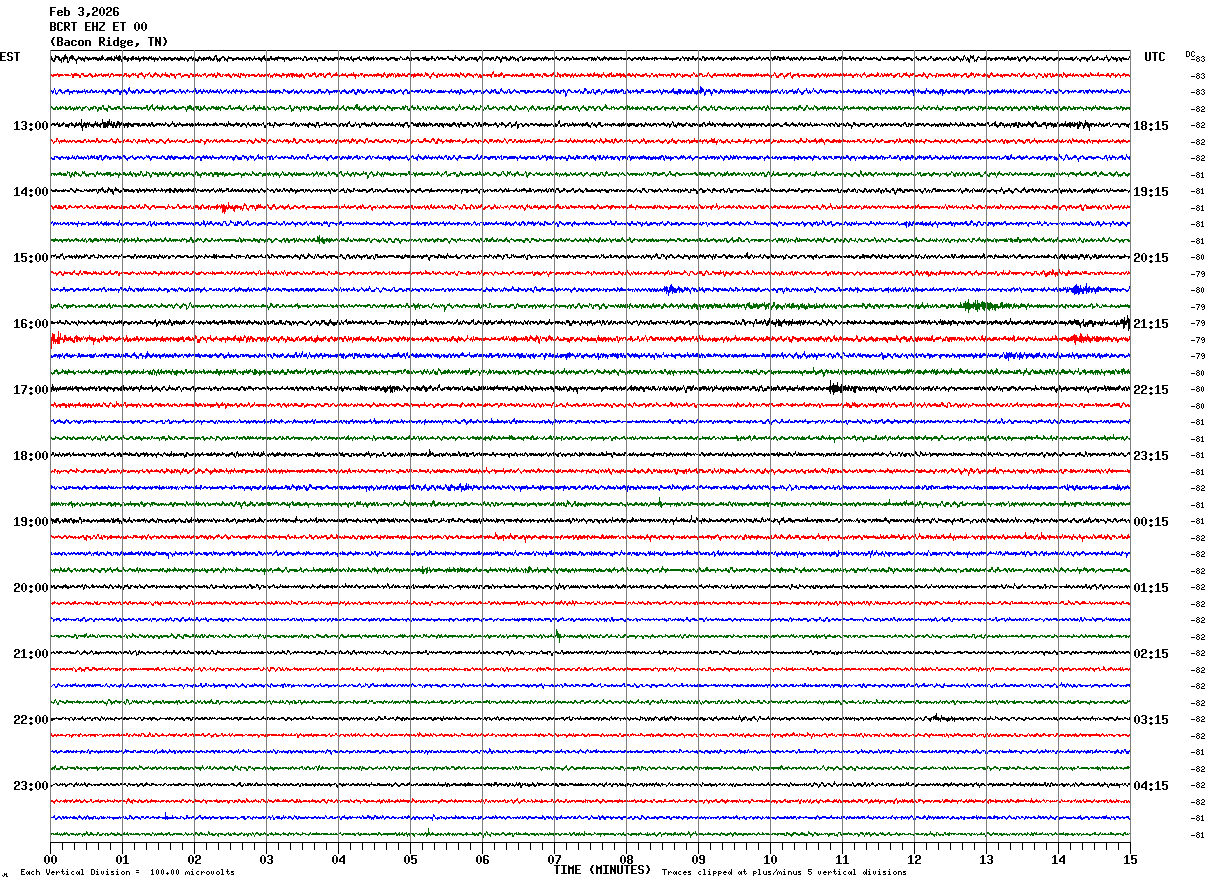Click the green burst near minute 13

977,306
